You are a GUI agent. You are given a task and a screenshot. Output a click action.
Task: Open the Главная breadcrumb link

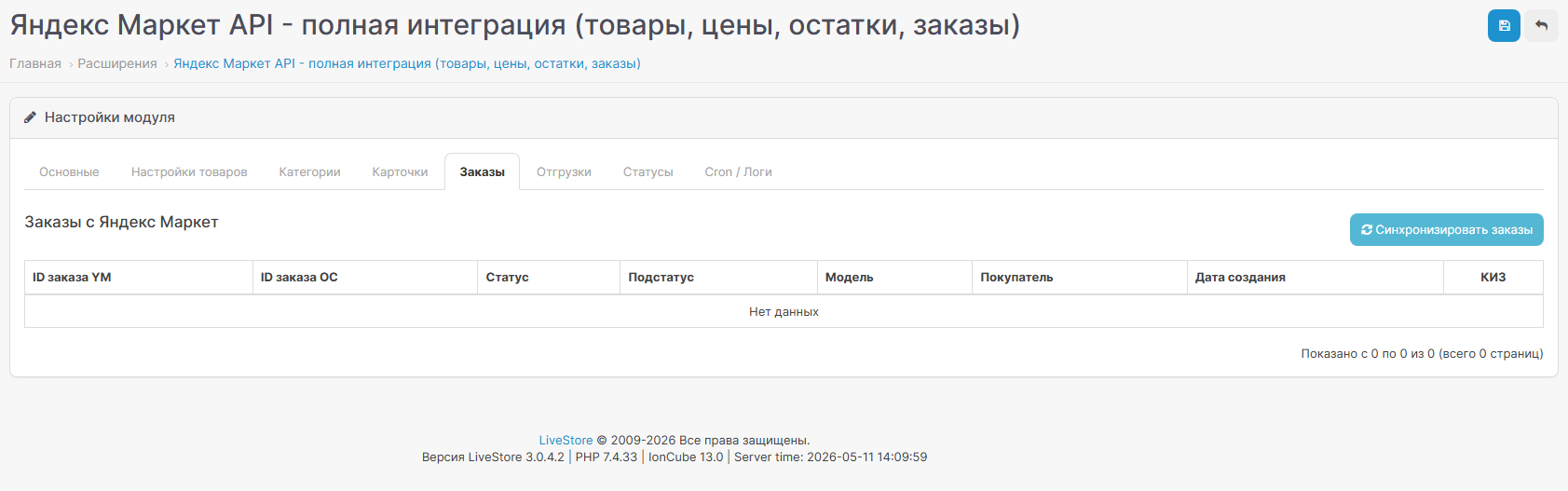pos(35,63)
